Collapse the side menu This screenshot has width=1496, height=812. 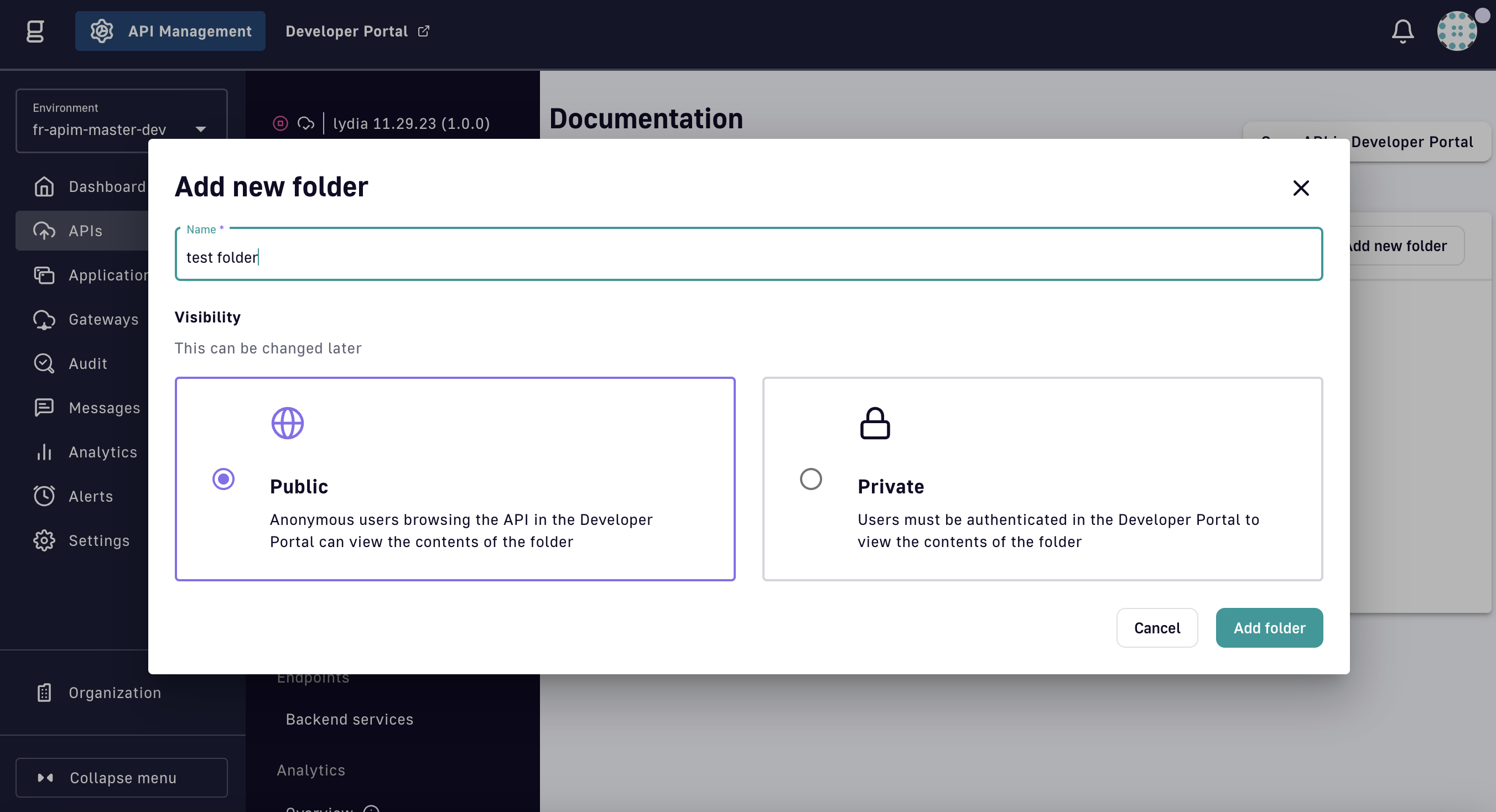pos(121,777)
